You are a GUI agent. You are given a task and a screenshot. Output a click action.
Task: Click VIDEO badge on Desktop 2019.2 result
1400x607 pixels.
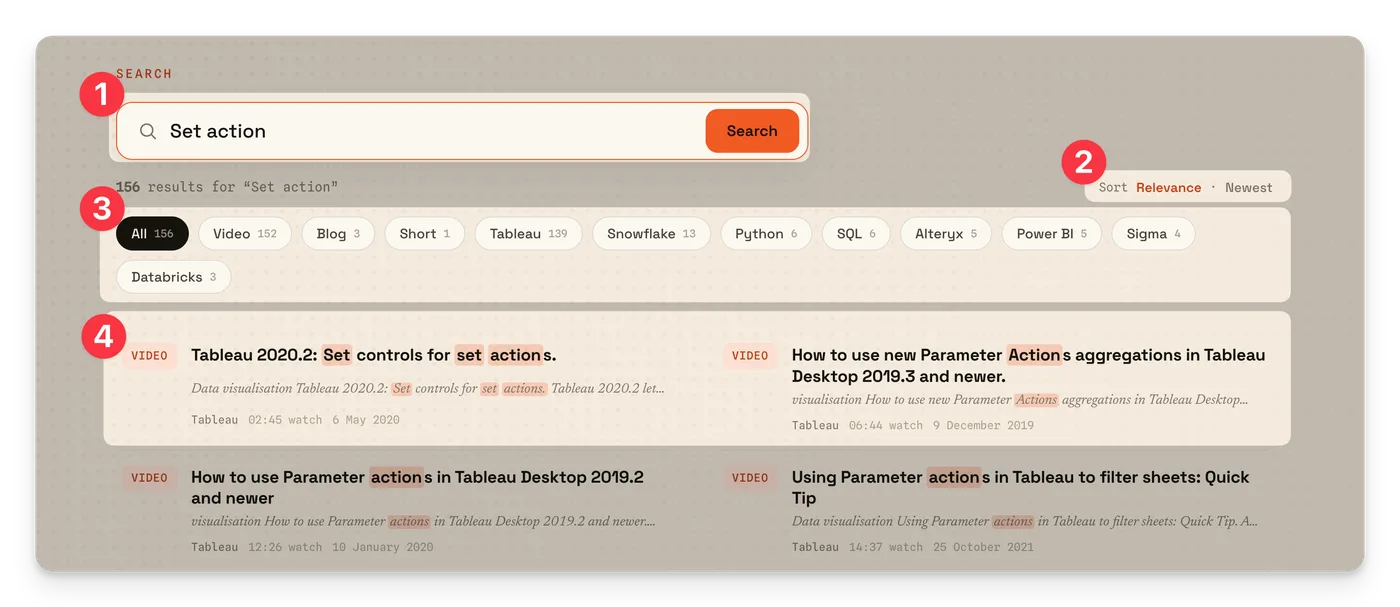point(150,478)
